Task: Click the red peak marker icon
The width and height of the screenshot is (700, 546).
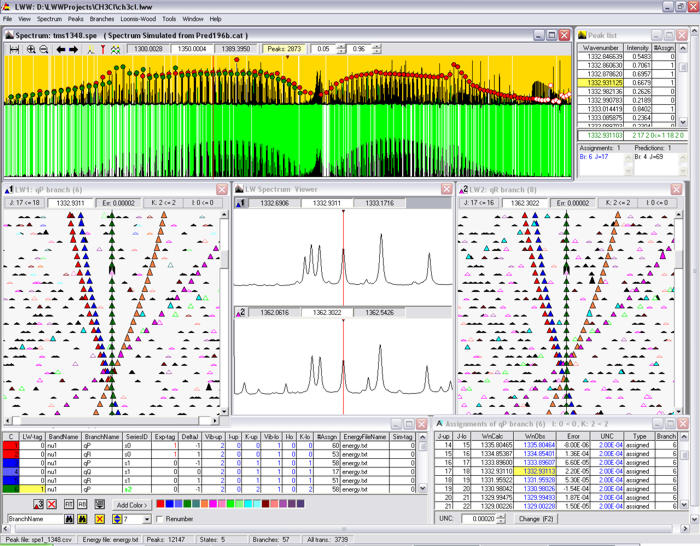Action: pyautogui.click(x=103, y=50)
